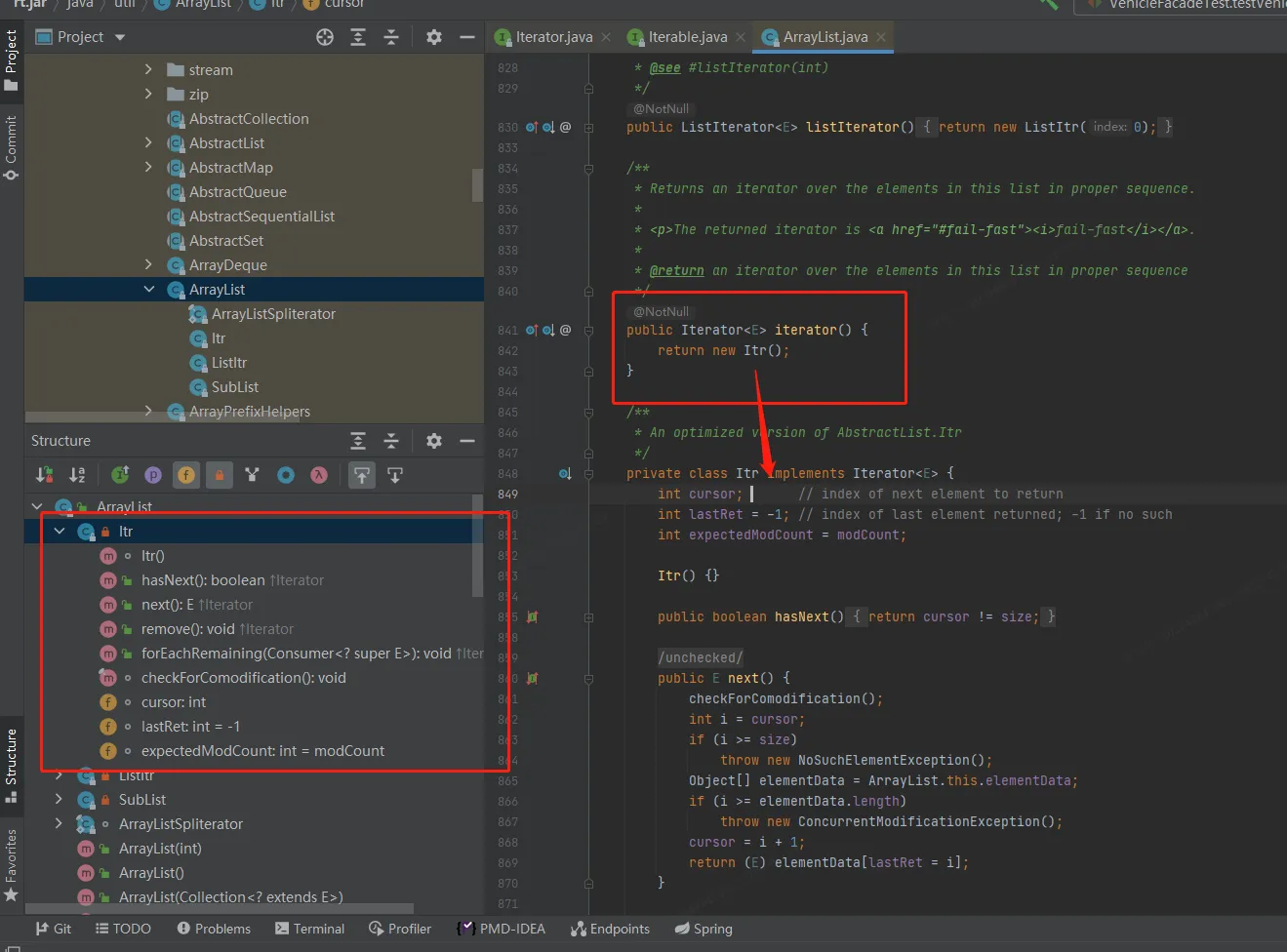Open Structure panel options gear
Screen dimensions: 1287x952
click(434, 441)
